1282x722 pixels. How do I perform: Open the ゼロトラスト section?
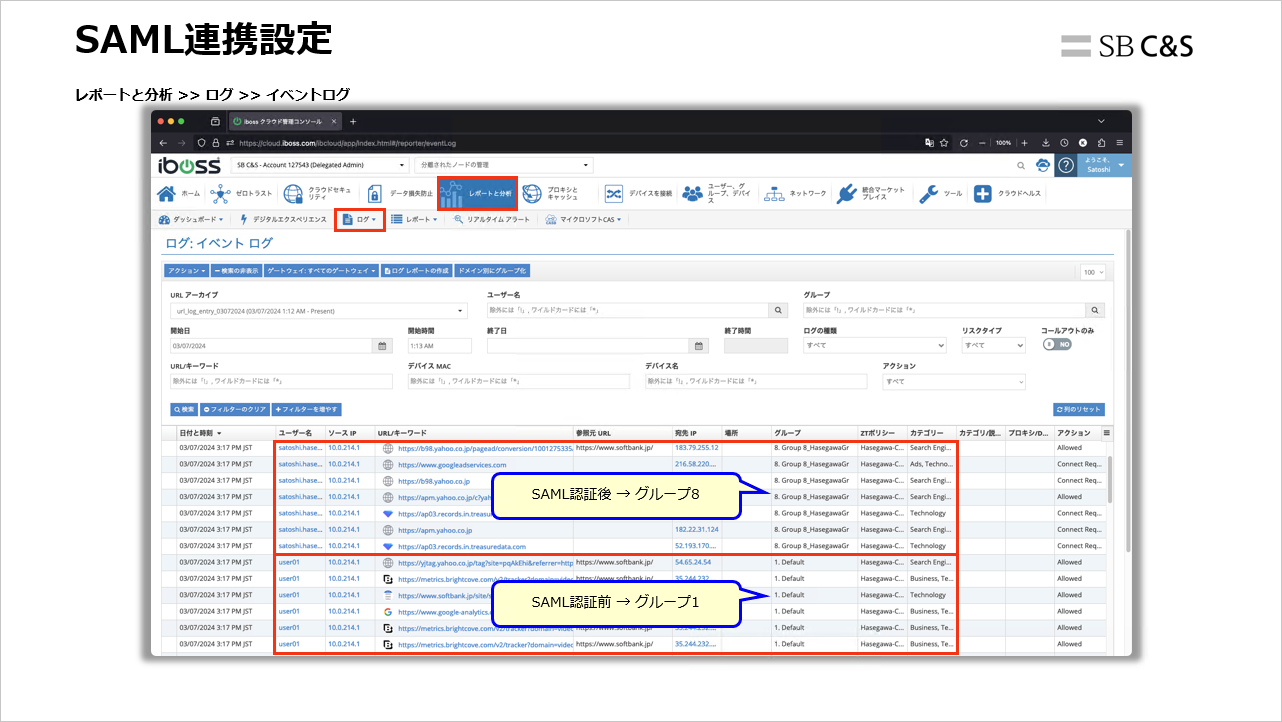pyautogui.click(x=240, y=194)
